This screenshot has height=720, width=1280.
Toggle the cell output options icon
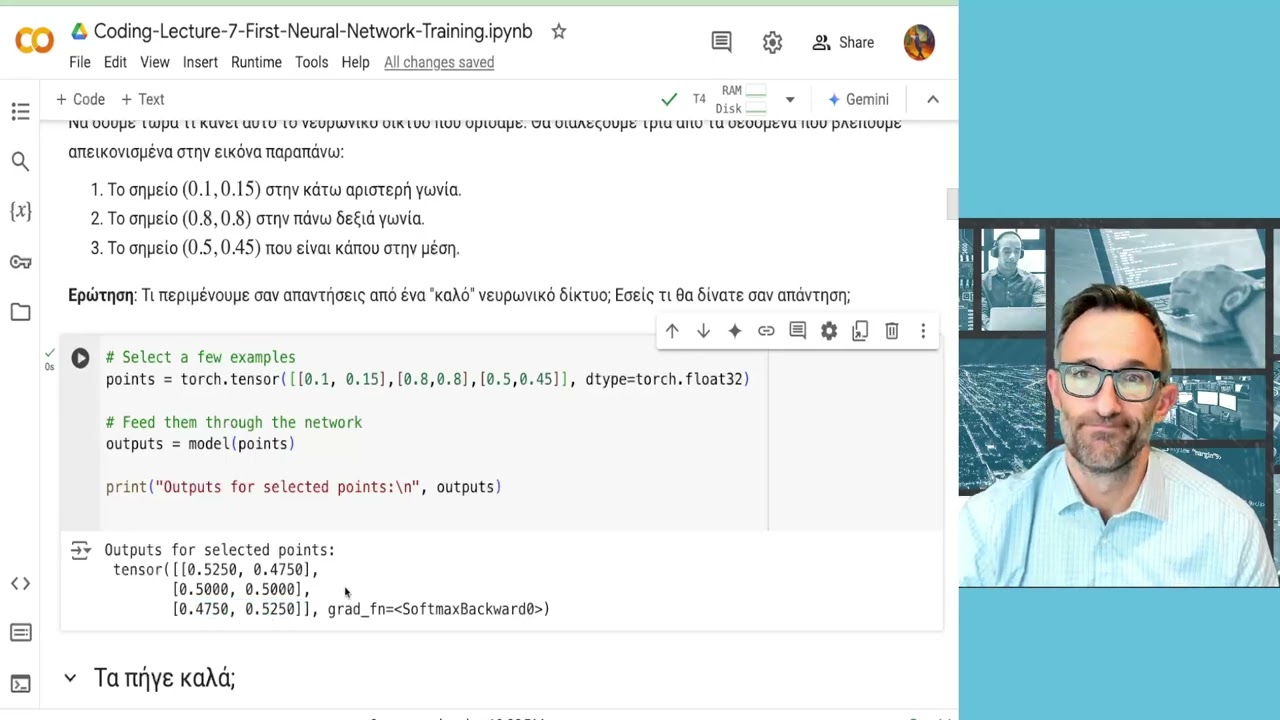(81, 550)
